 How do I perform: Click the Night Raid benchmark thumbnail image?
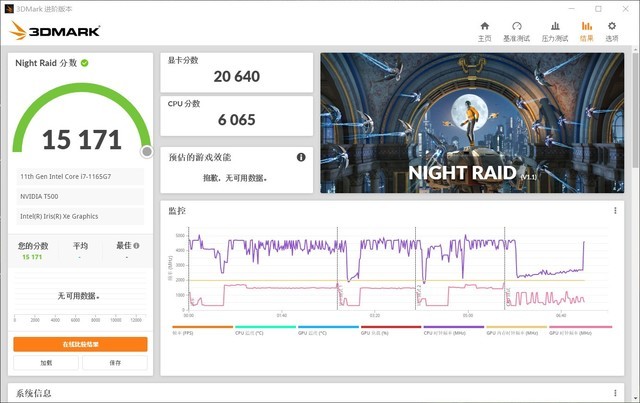[472, 122]
